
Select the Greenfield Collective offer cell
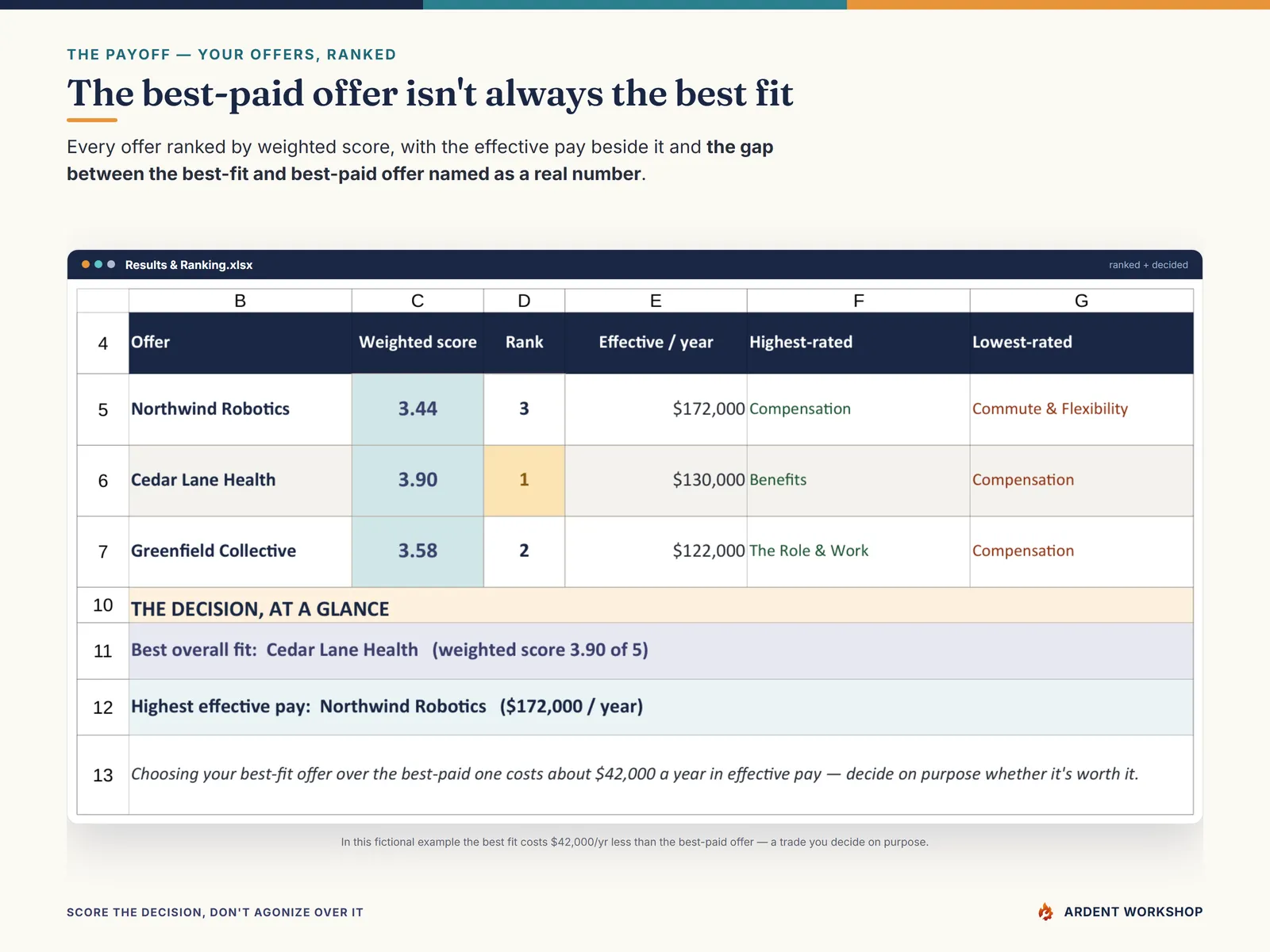click(x=241, y=551)
